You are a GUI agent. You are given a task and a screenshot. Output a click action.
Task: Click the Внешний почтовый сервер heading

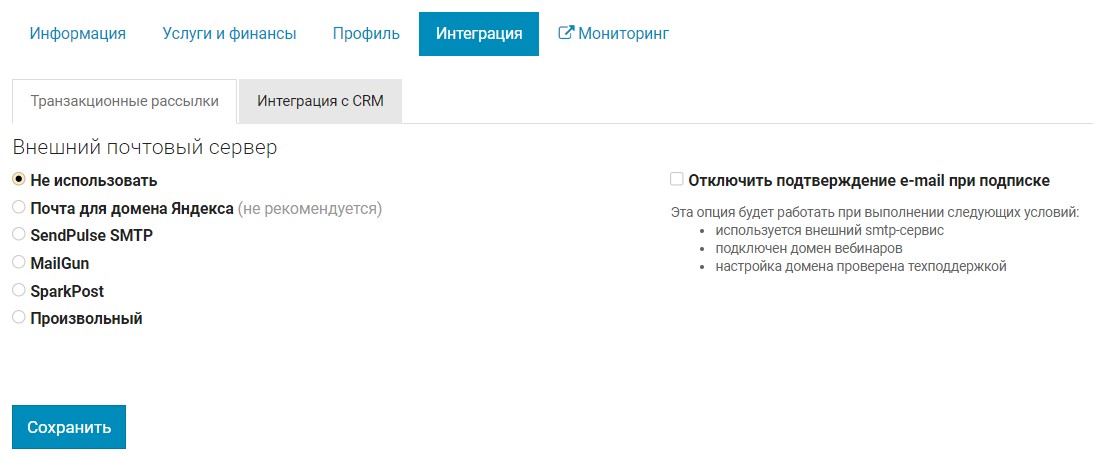click(x=144, y=147)
